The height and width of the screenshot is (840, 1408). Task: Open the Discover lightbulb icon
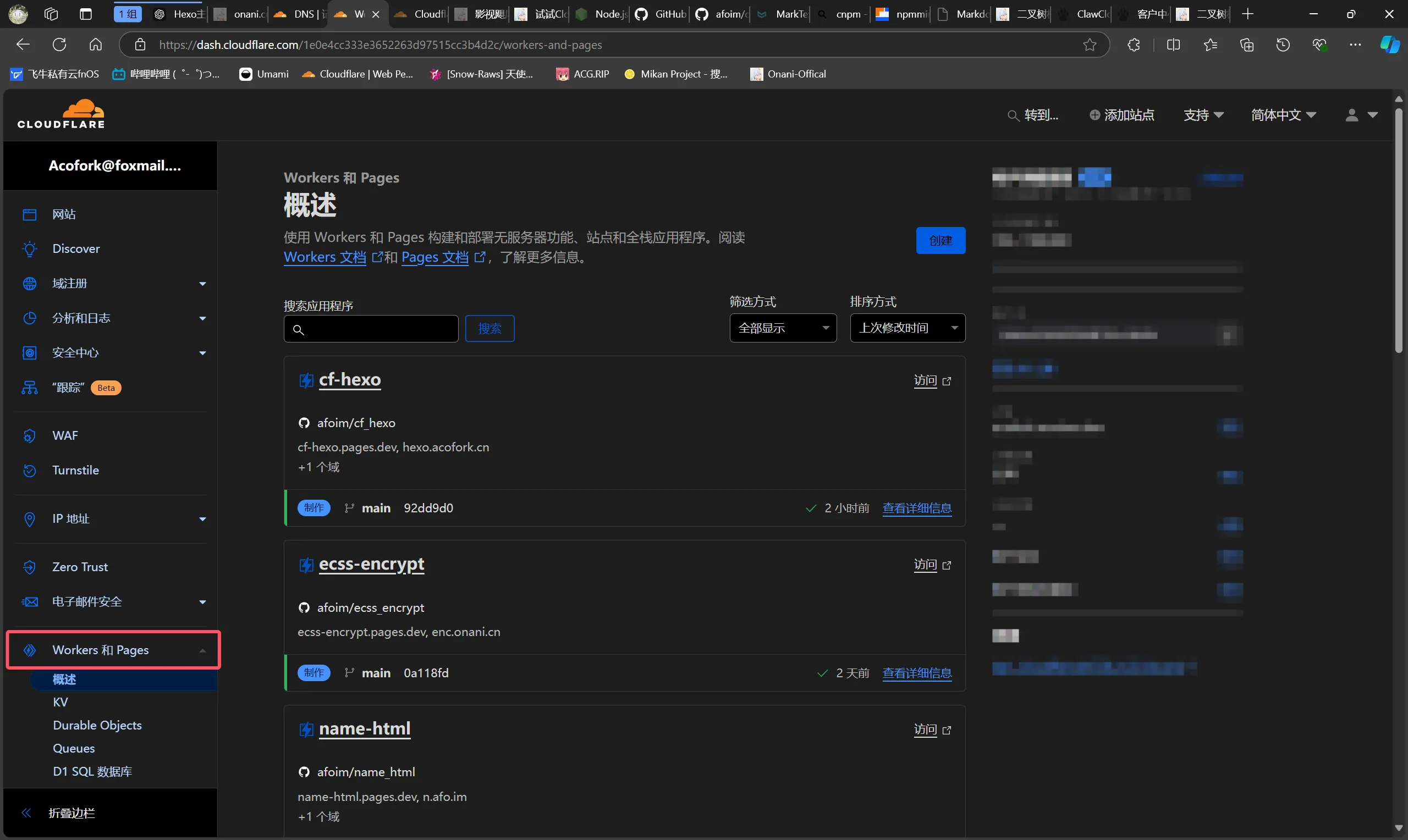click(x=30, y=249)
